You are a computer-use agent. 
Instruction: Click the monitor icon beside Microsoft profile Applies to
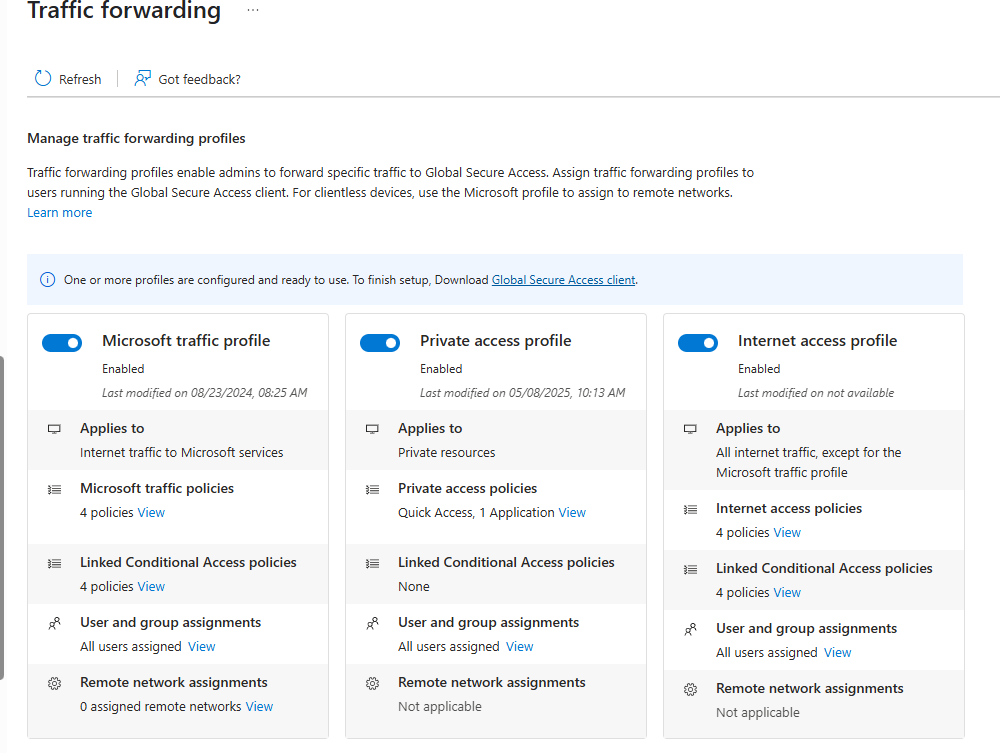(x=54, y=429)
